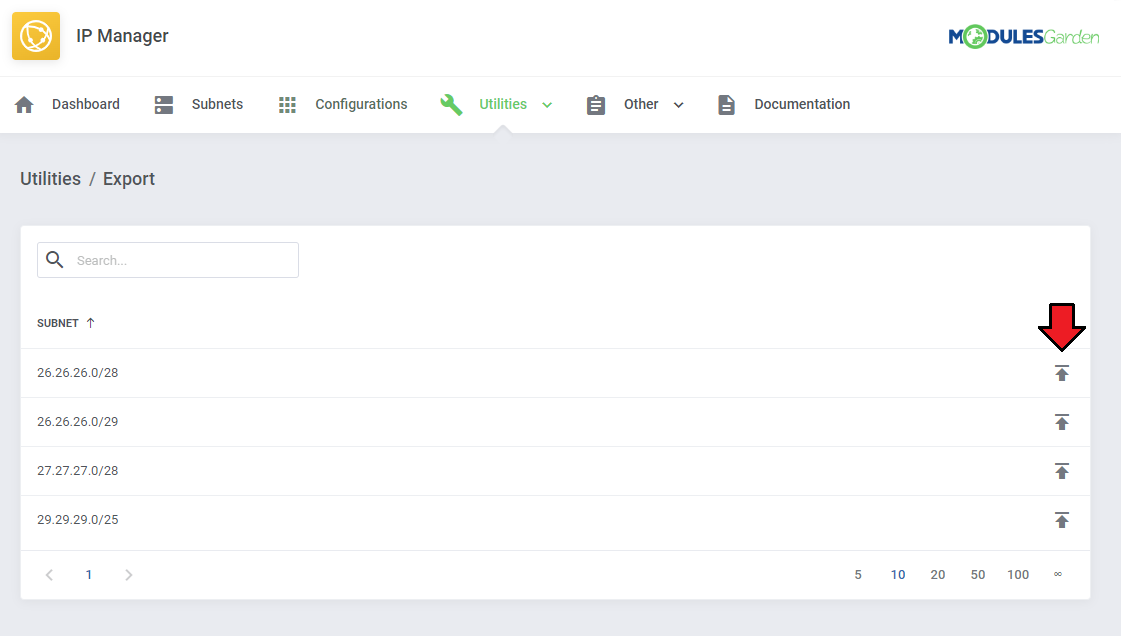This screenshot has height=636, width=1121.
Task: Expand the Other dropdown chevron
Action: [x=678, y=105]
